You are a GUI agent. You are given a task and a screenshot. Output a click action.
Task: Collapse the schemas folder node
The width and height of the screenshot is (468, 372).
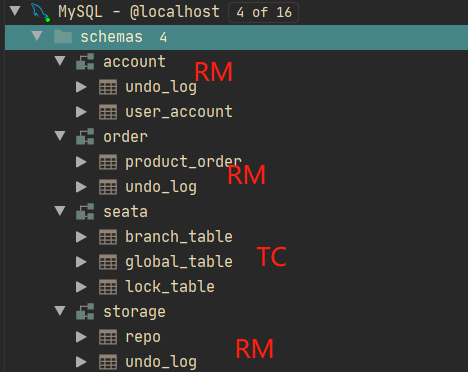coord(37,36)
